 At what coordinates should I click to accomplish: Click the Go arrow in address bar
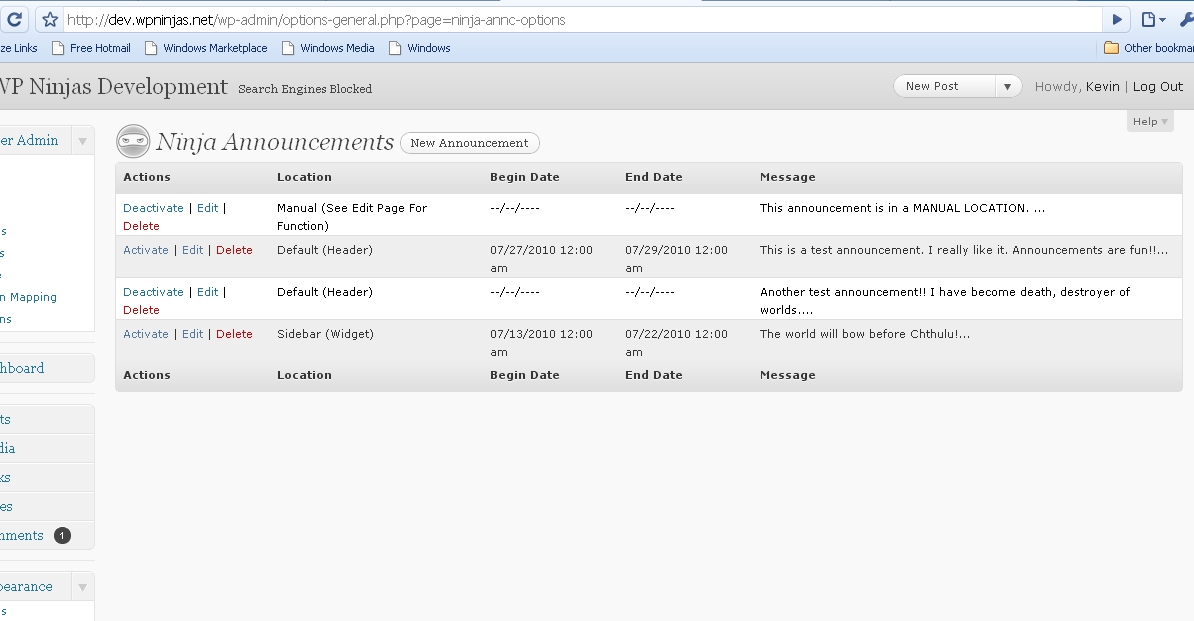tap(1118, 20)
